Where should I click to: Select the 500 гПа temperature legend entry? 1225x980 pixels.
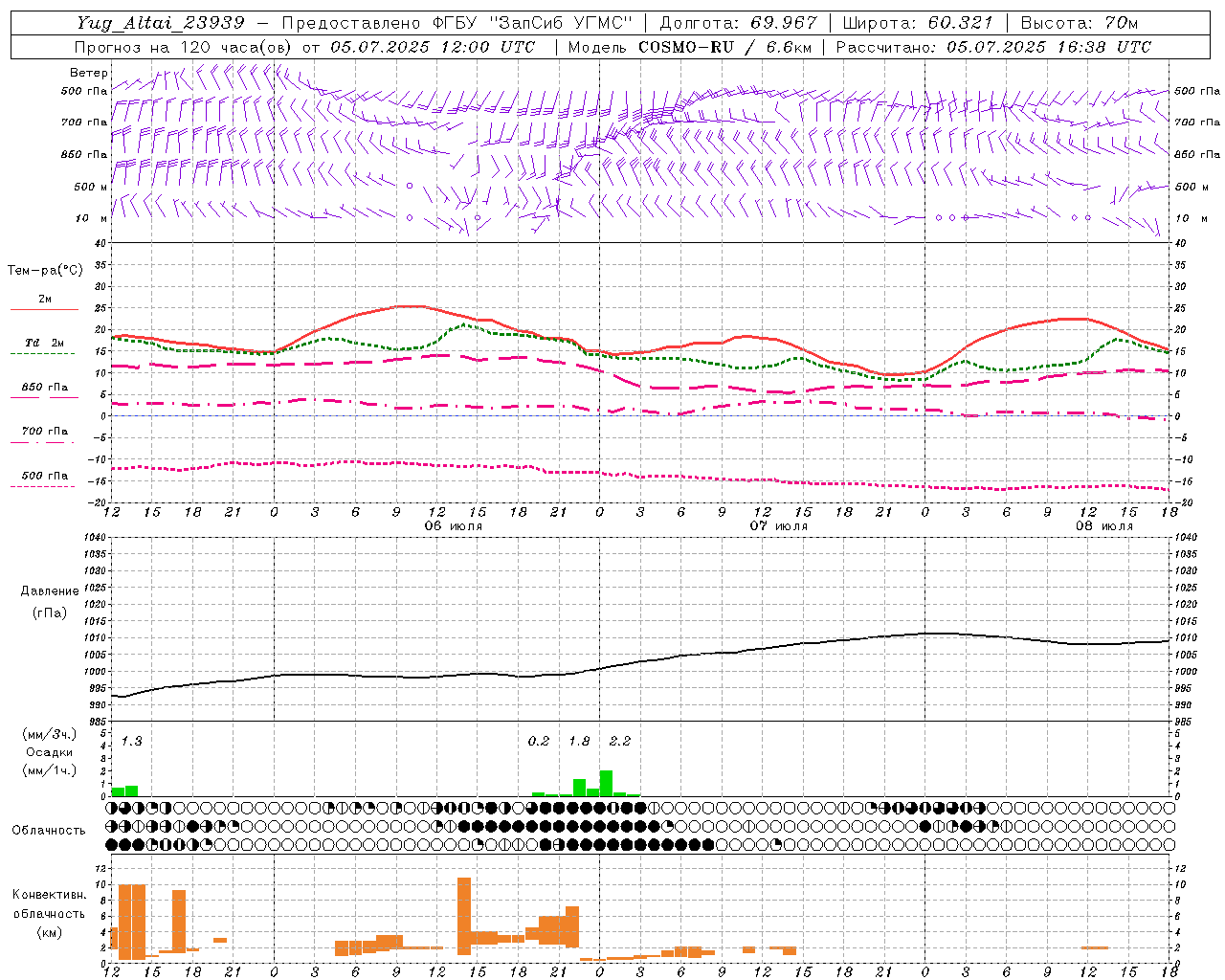[44, 476]
